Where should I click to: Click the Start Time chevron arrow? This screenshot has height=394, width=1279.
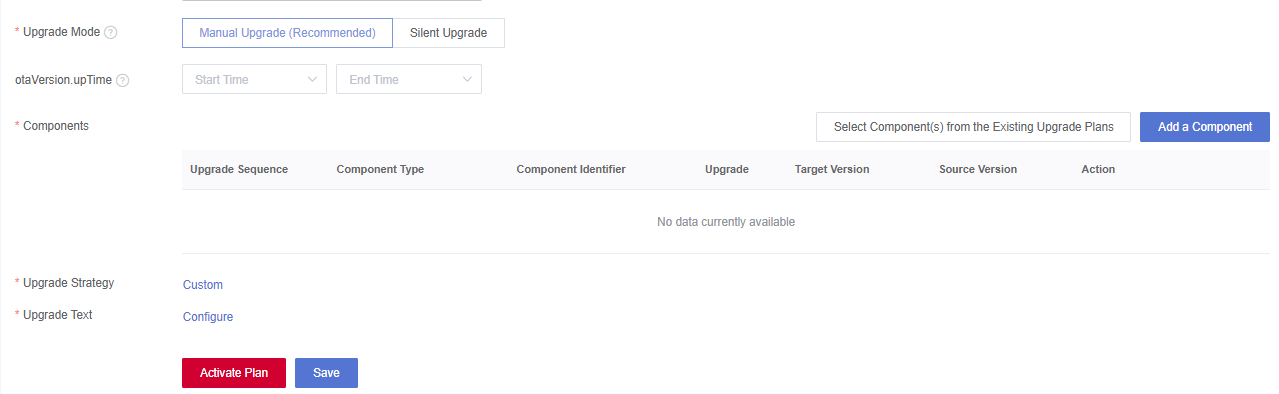[312, 79]
